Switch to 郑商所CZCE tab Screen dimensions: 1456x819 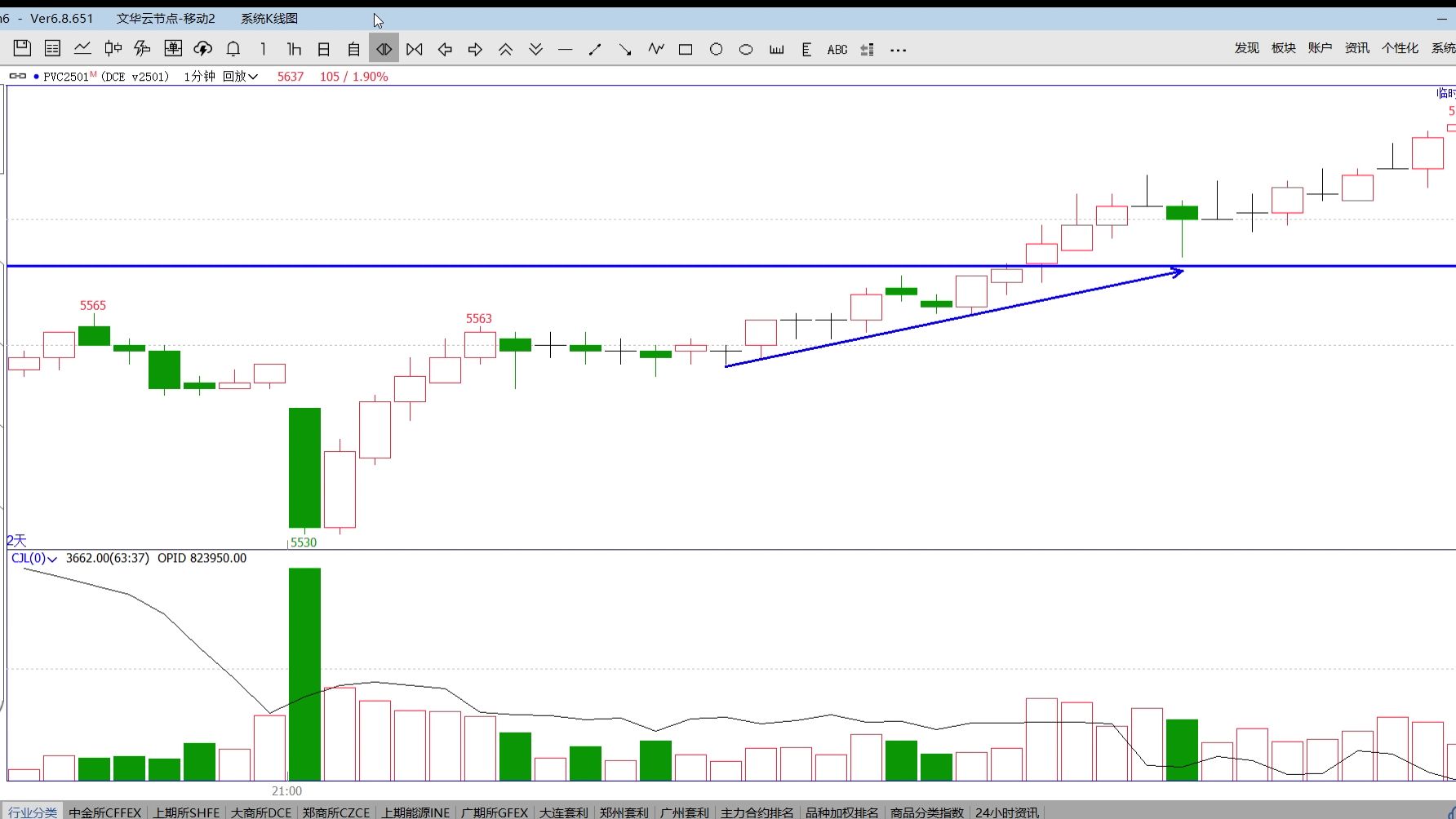point(336,812)
